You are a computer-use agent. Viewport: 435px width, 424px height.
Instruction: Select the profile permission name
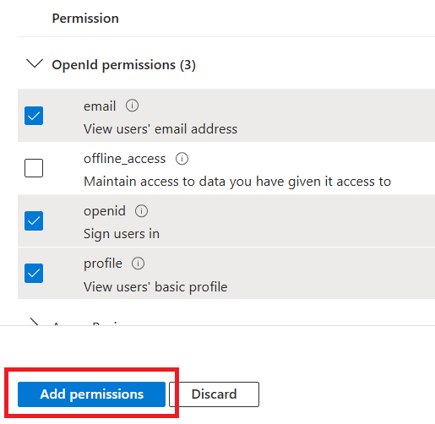(x=103, y=264)
